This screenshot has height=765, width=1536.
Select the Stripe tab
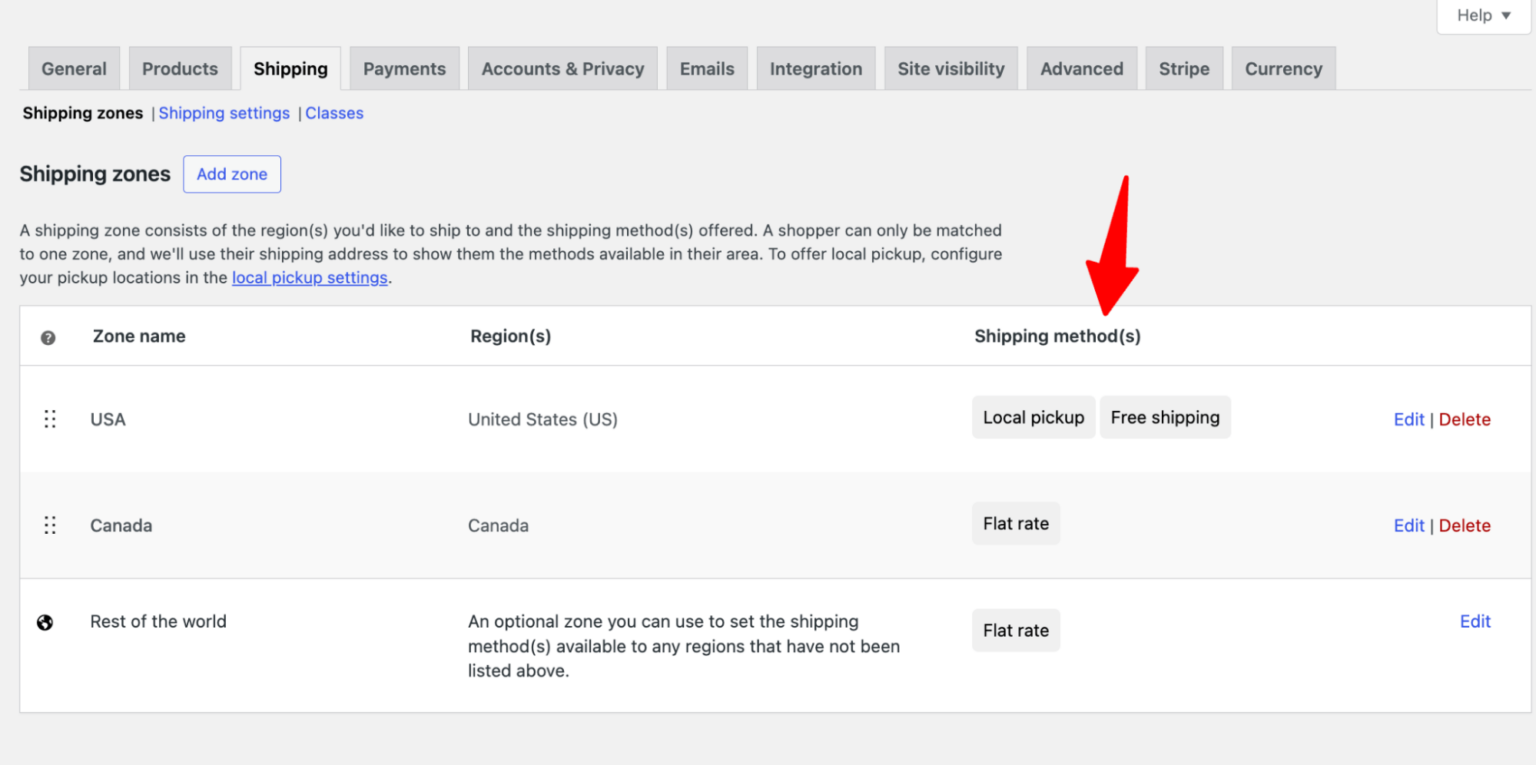tap(1184, 68)
